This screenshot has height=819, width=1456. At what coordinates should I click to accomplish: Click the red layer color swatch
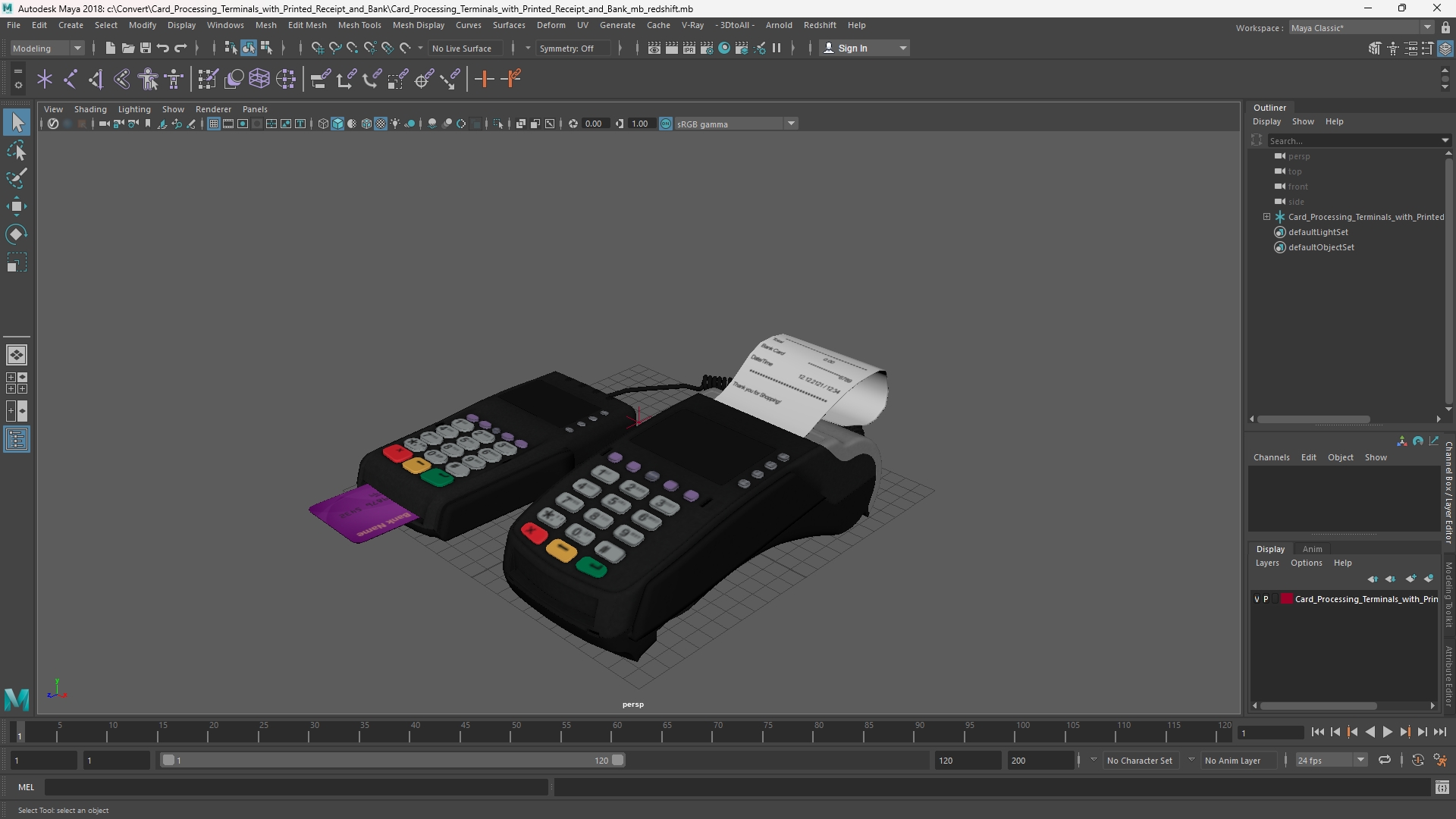[1287, 599]
